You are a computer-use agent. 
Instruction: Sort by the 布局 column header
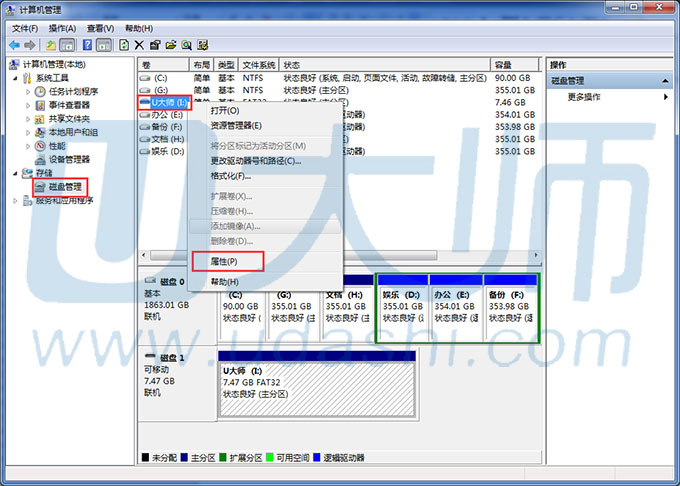202,65
